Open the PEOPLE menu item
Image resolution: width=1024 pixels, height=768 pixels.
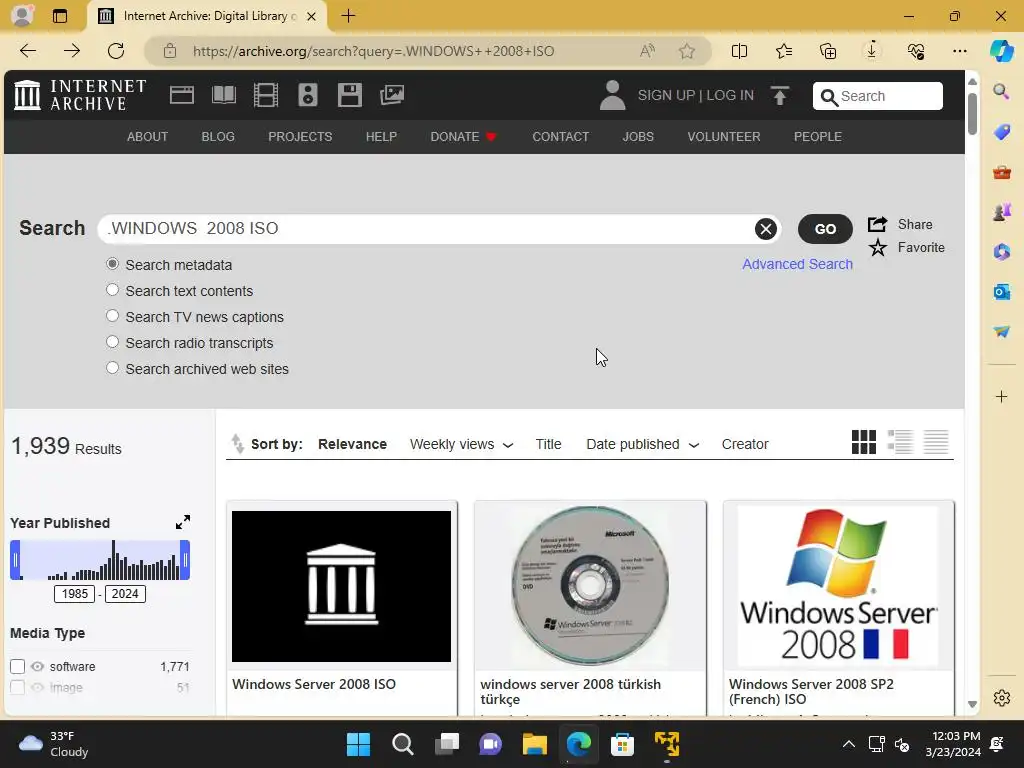tap(818, 136)
